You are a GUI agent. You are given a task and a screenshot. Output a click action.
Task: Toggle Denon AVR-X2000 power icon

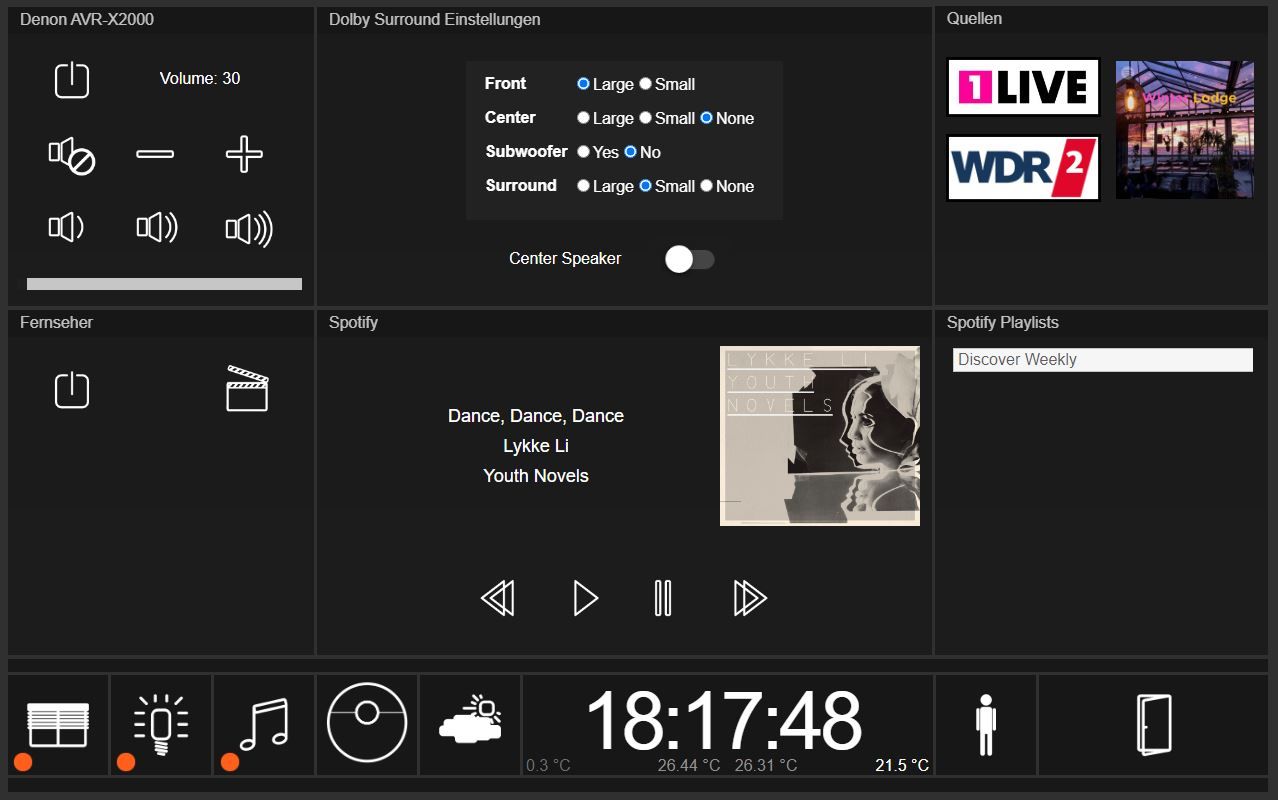tap(72, 80)
